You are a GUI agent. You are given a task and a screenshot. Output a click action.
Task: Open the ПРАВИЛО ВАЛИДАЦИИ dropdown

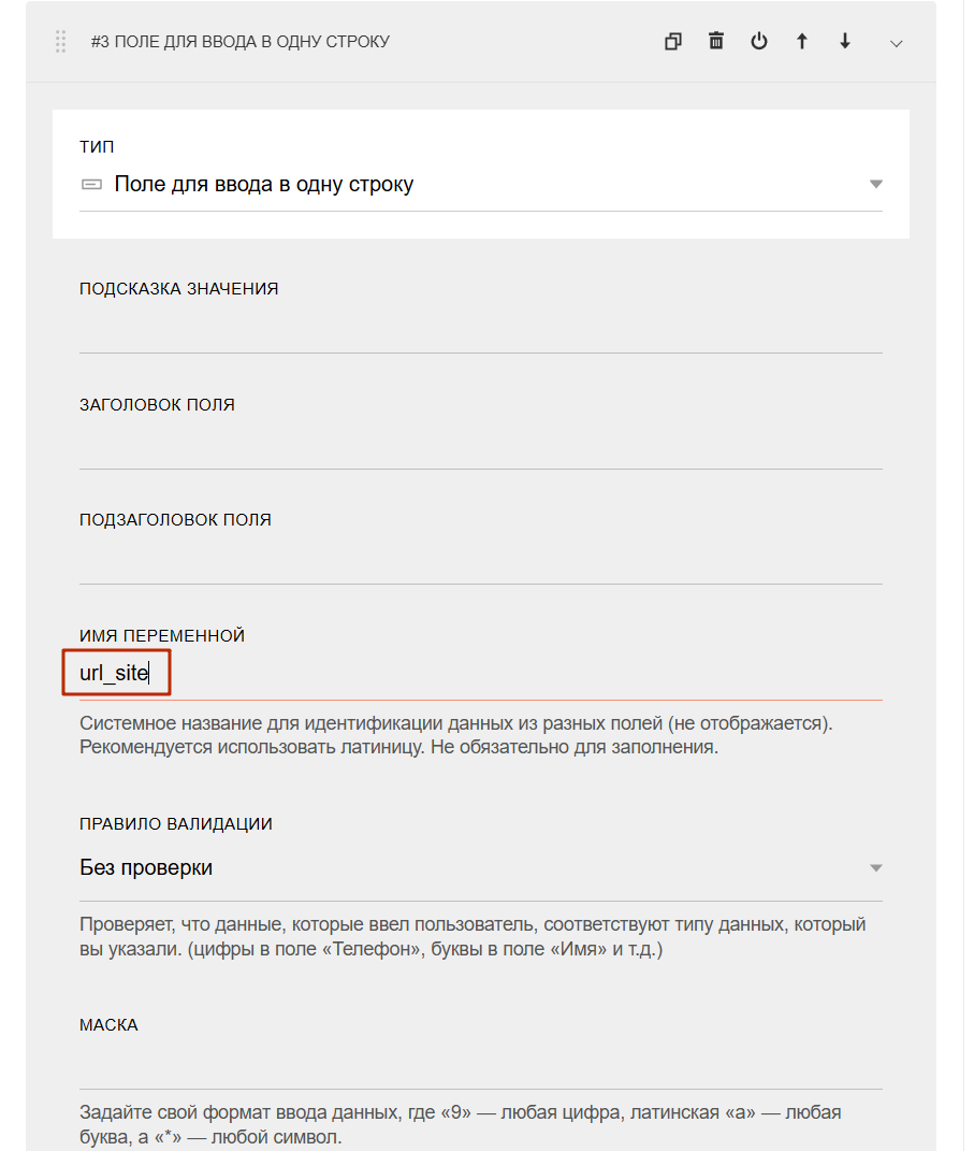481,868
